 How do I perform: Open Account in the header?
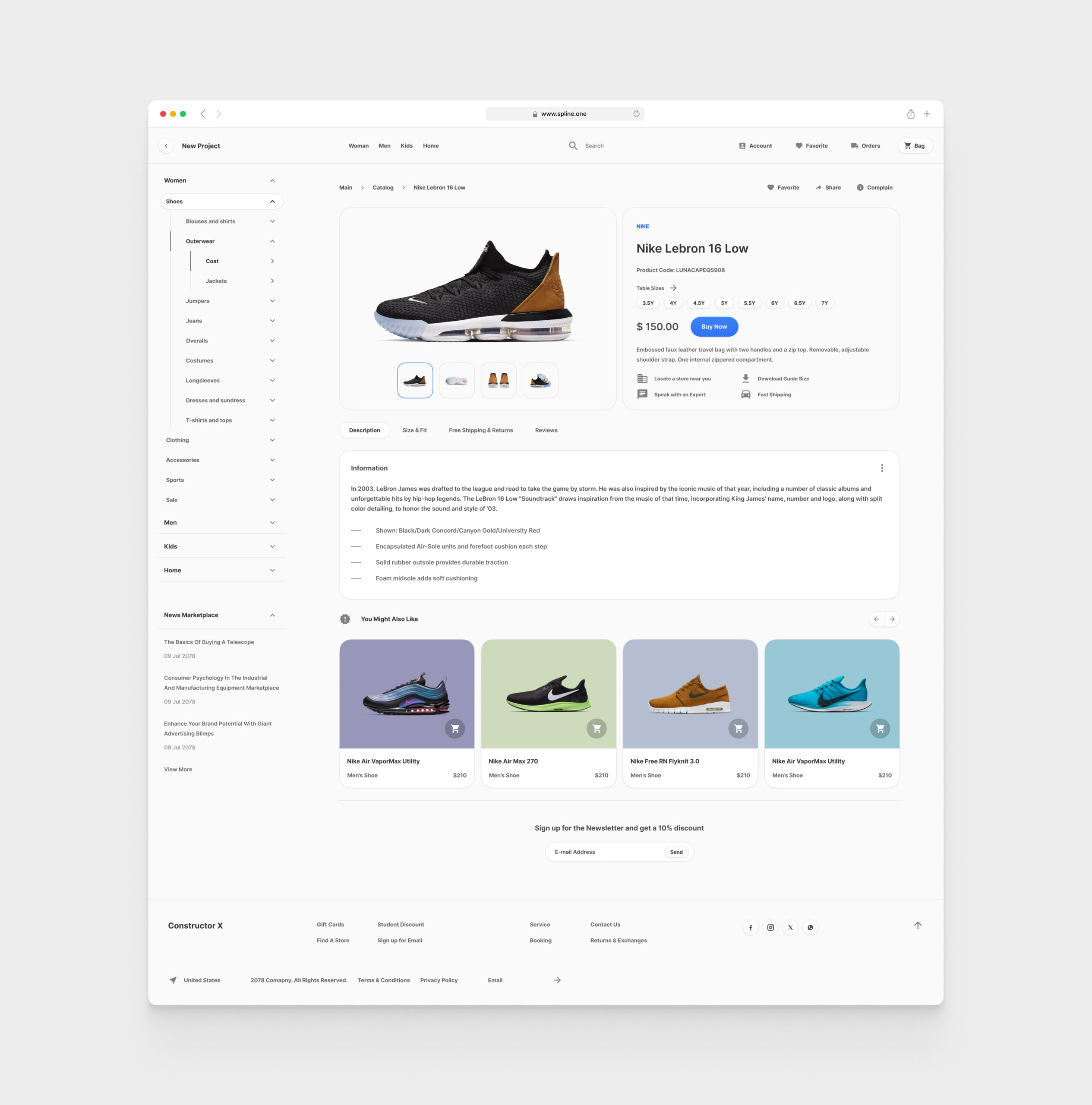point(755,146)
